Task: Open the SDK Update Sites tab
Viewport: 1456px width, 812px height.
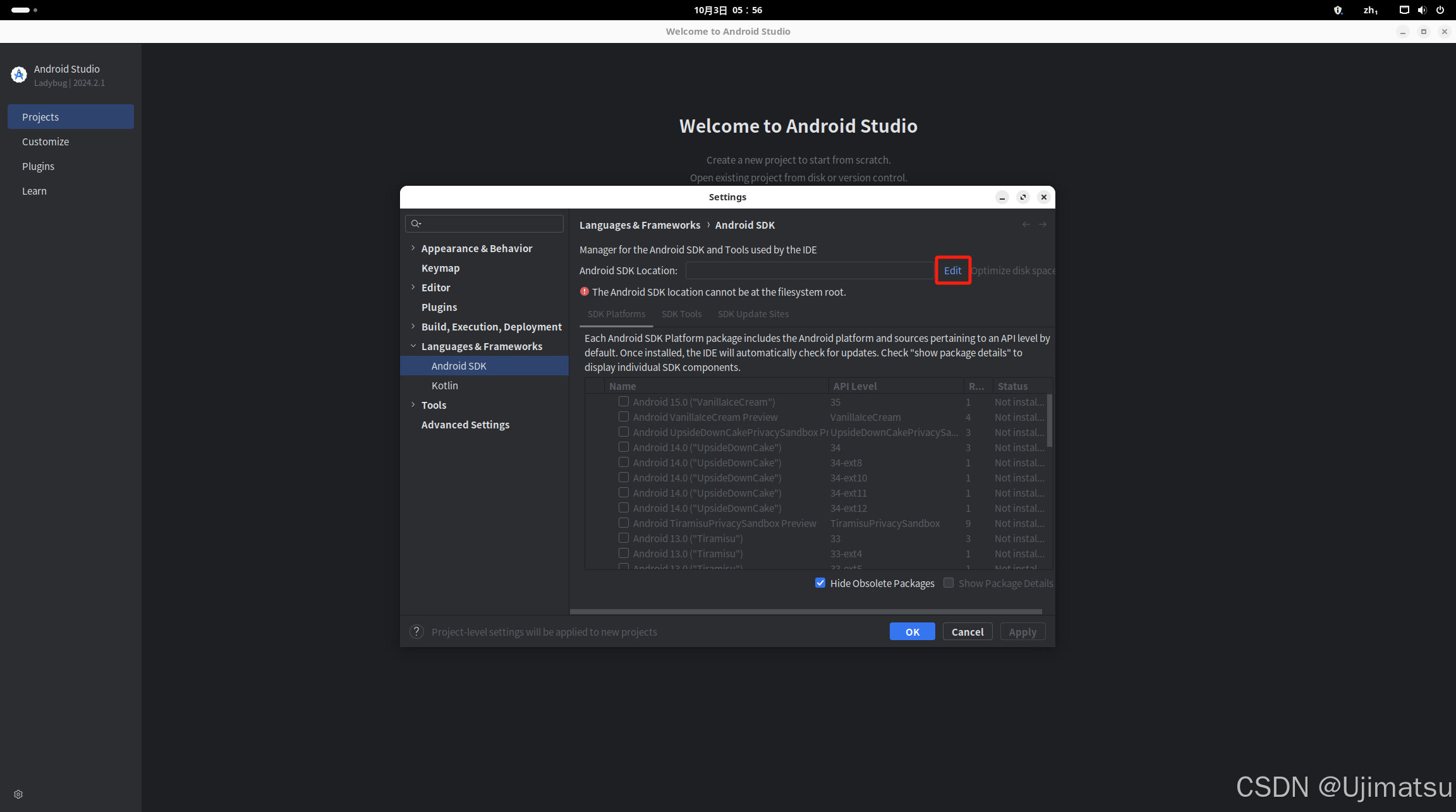Action: tap(753, 314)
